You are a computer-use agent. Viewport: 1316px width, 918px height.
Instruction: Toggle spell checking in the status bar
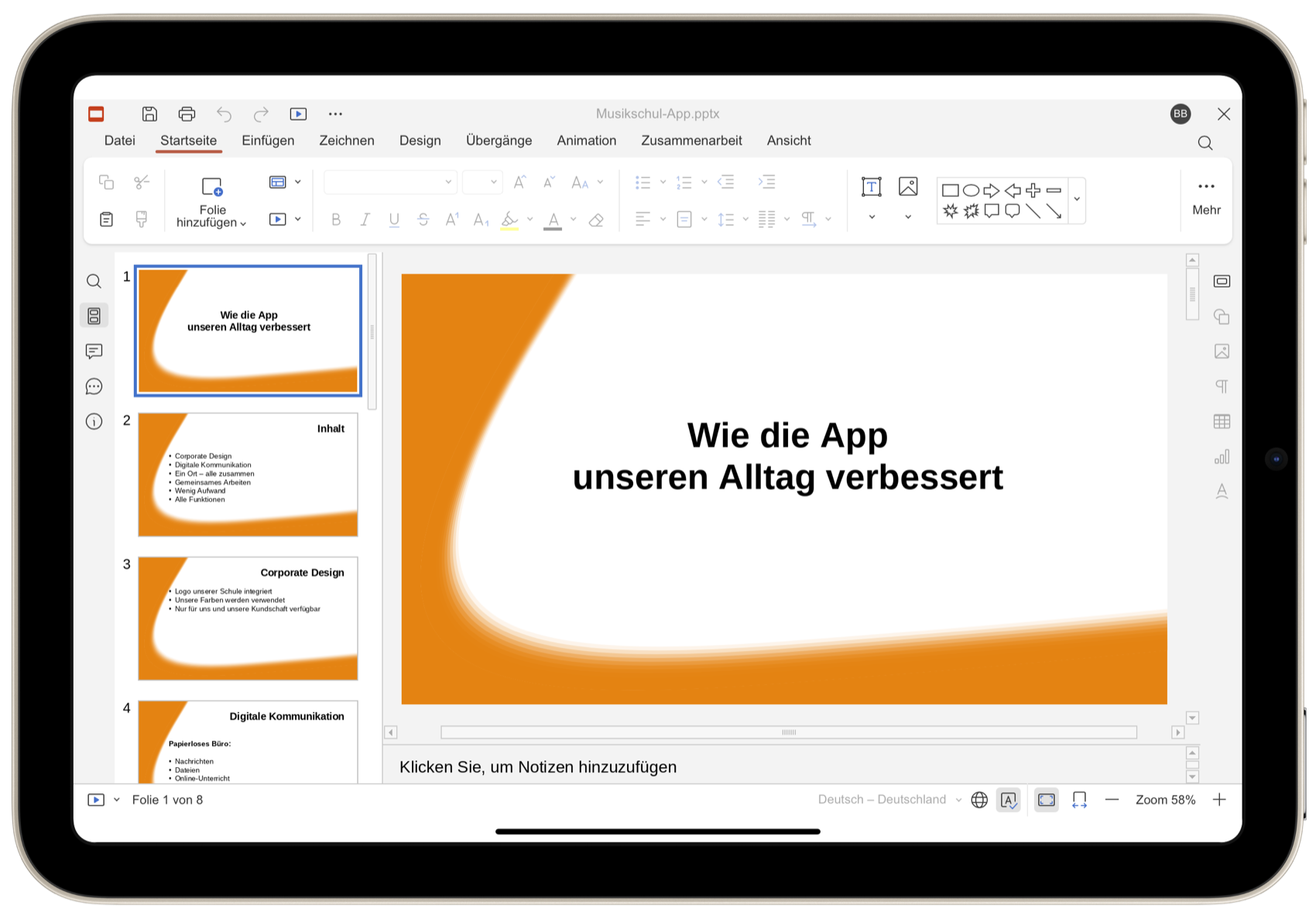coord(1009,800)
